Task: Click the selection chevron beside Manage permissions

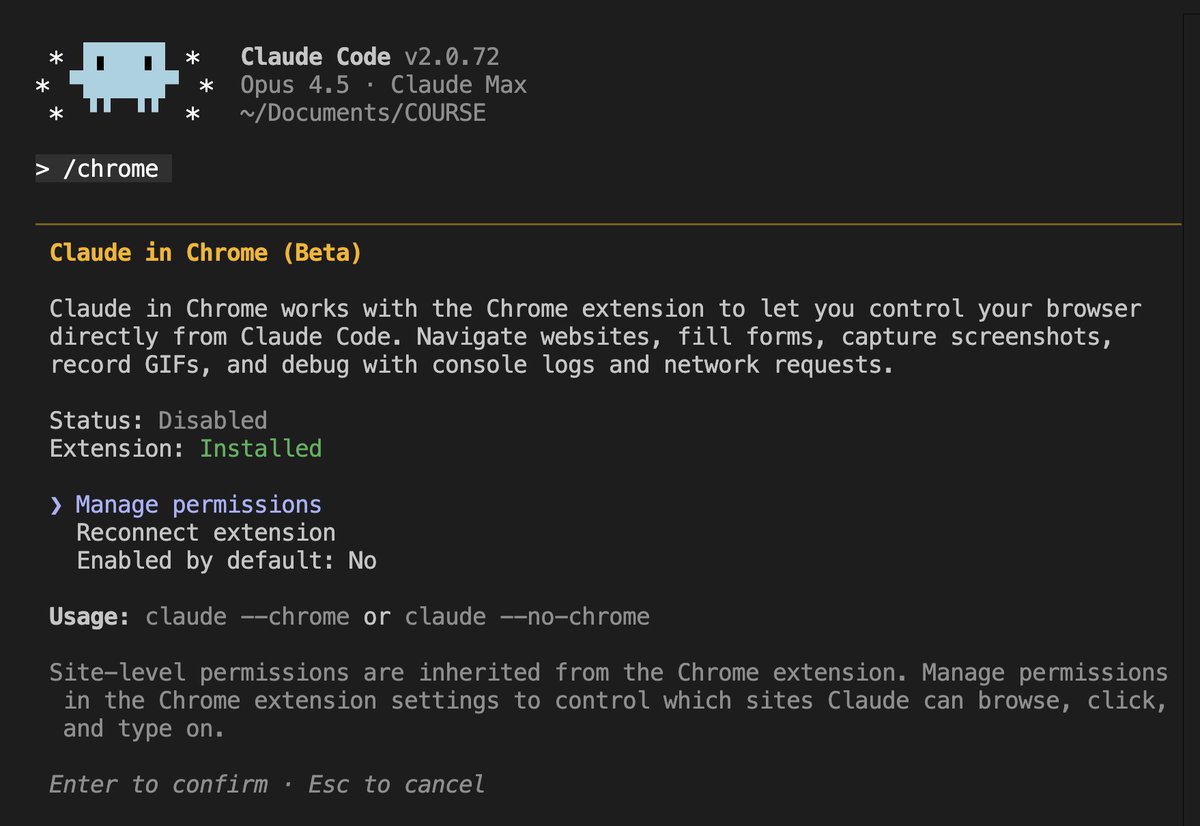Action: [x=56, y=505]
